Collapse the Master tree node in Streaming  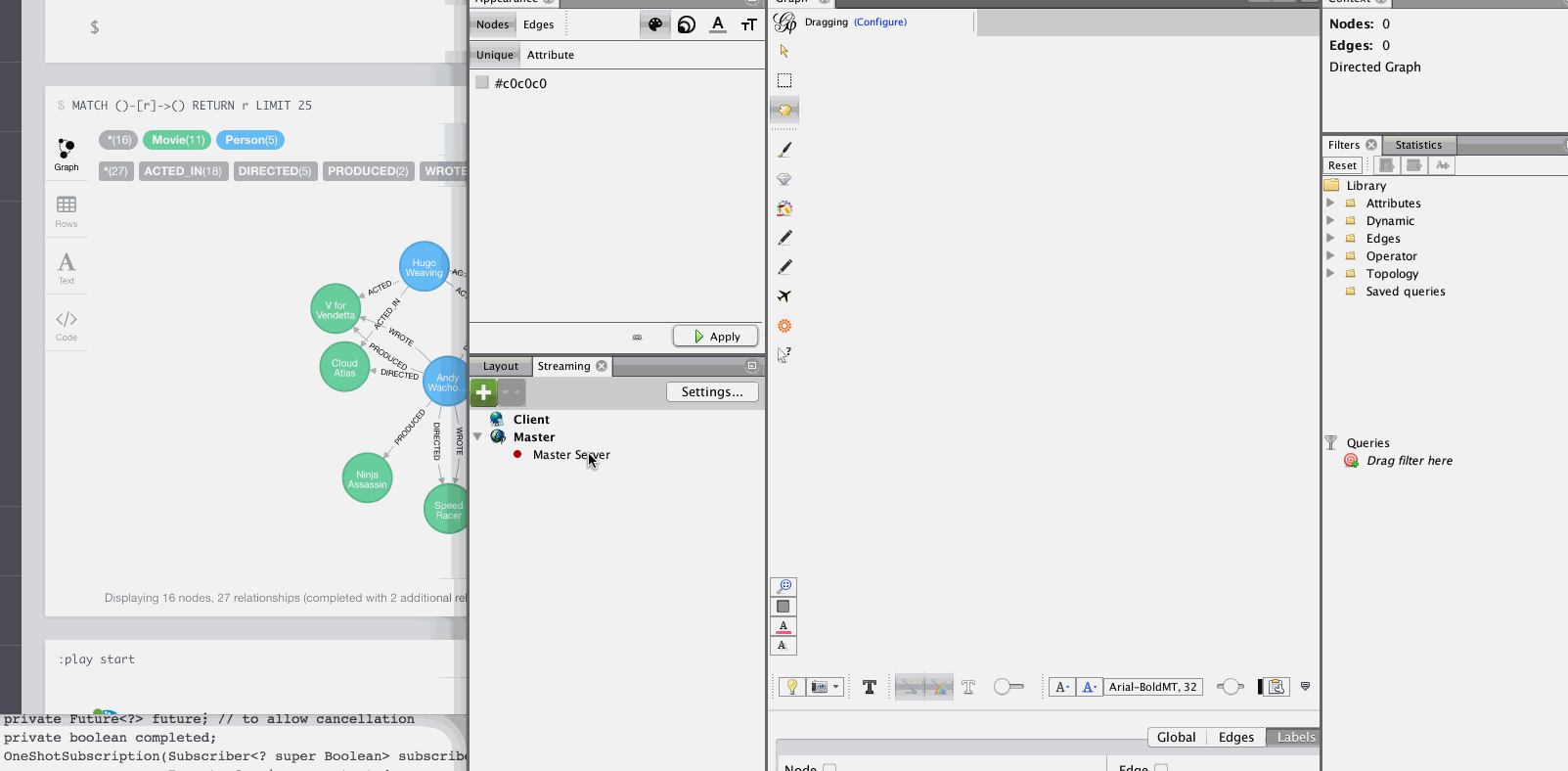[x=477, y=437]
